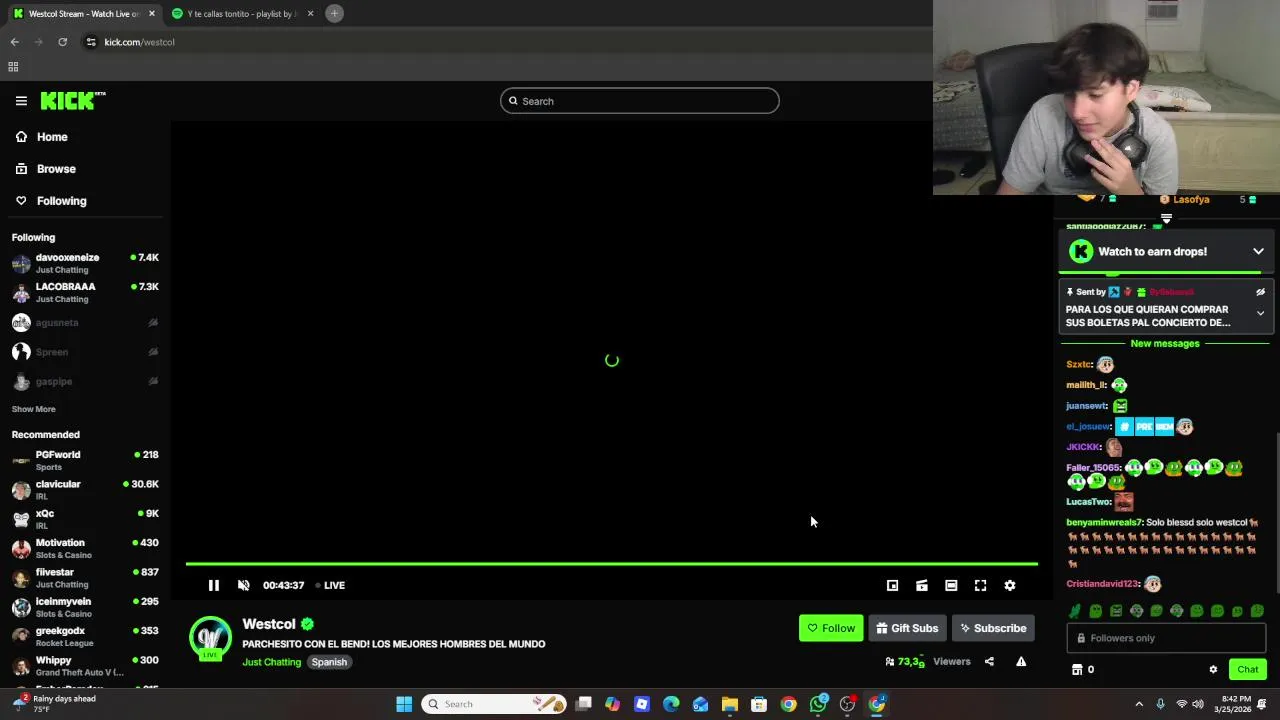Click the Followers only chat input
Image resolution: width=1280 pixels, height=720 pixels.
click(x=1166, y=638)
